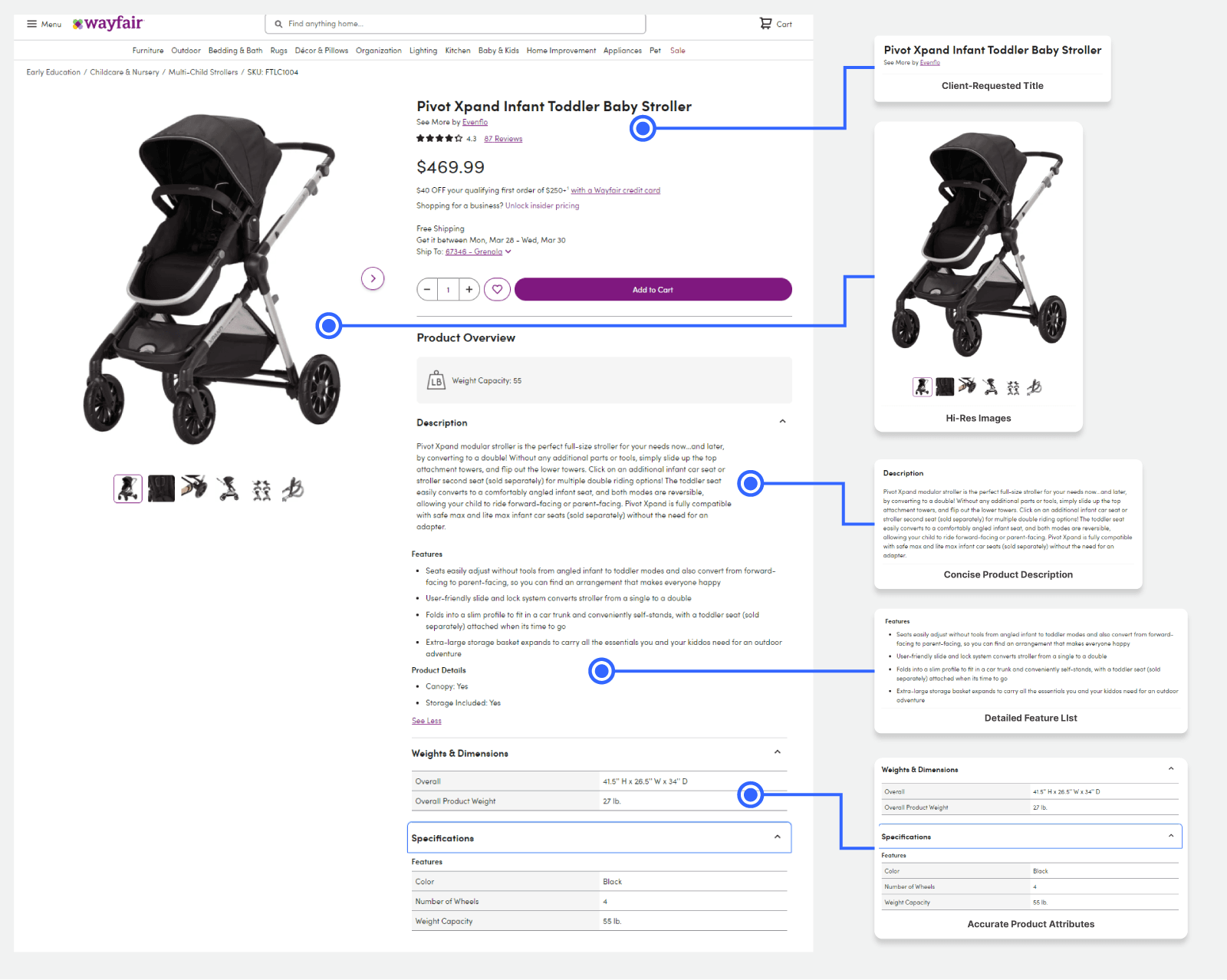This screenshot has height=980, width=1227.
Task: Click Evenflo brand link under main title
Action: [x=475, y=122]
